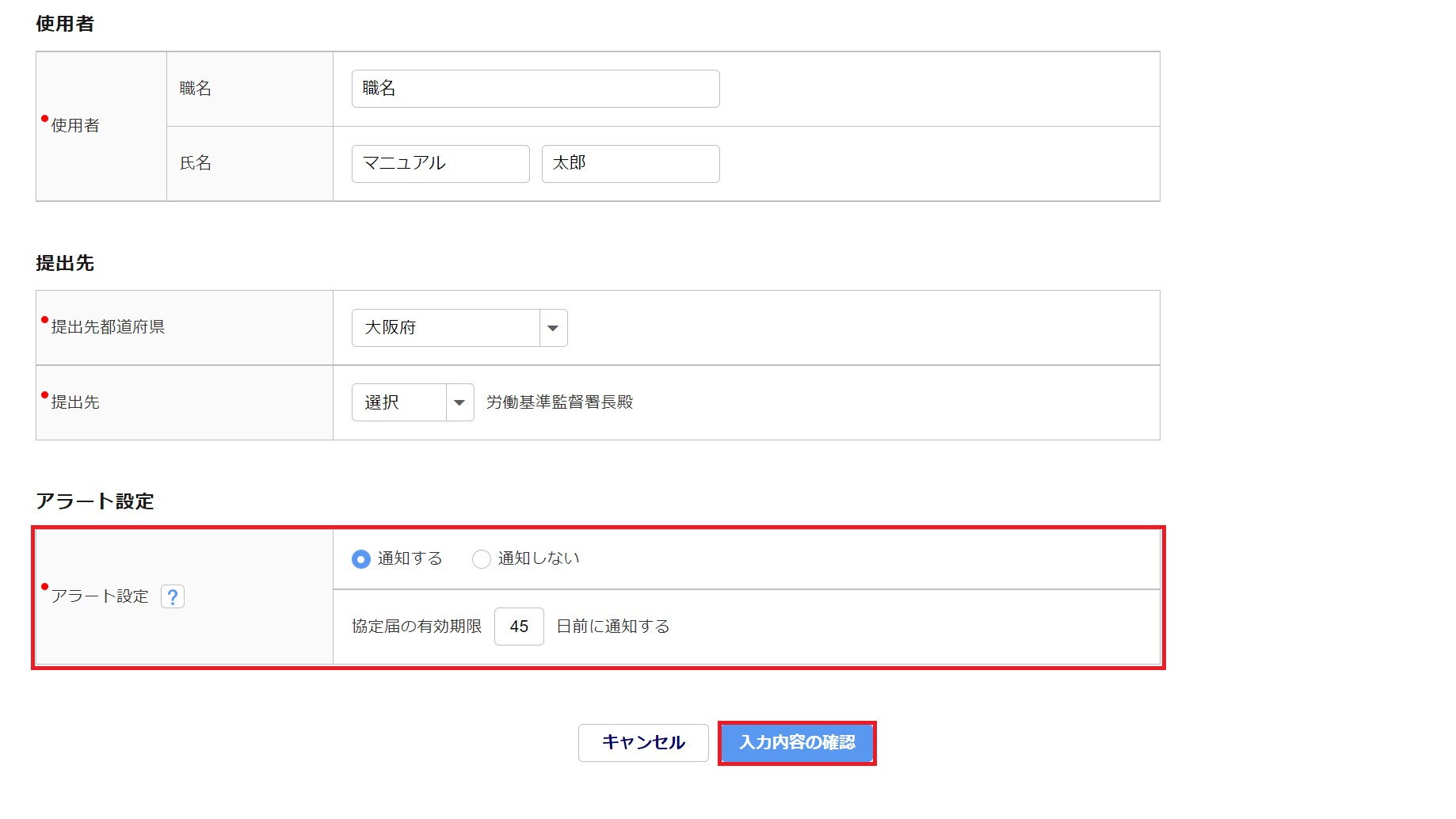Select the 通知する radio button
This screenshot has height=819, width=1456.
[x=361, y=559]
